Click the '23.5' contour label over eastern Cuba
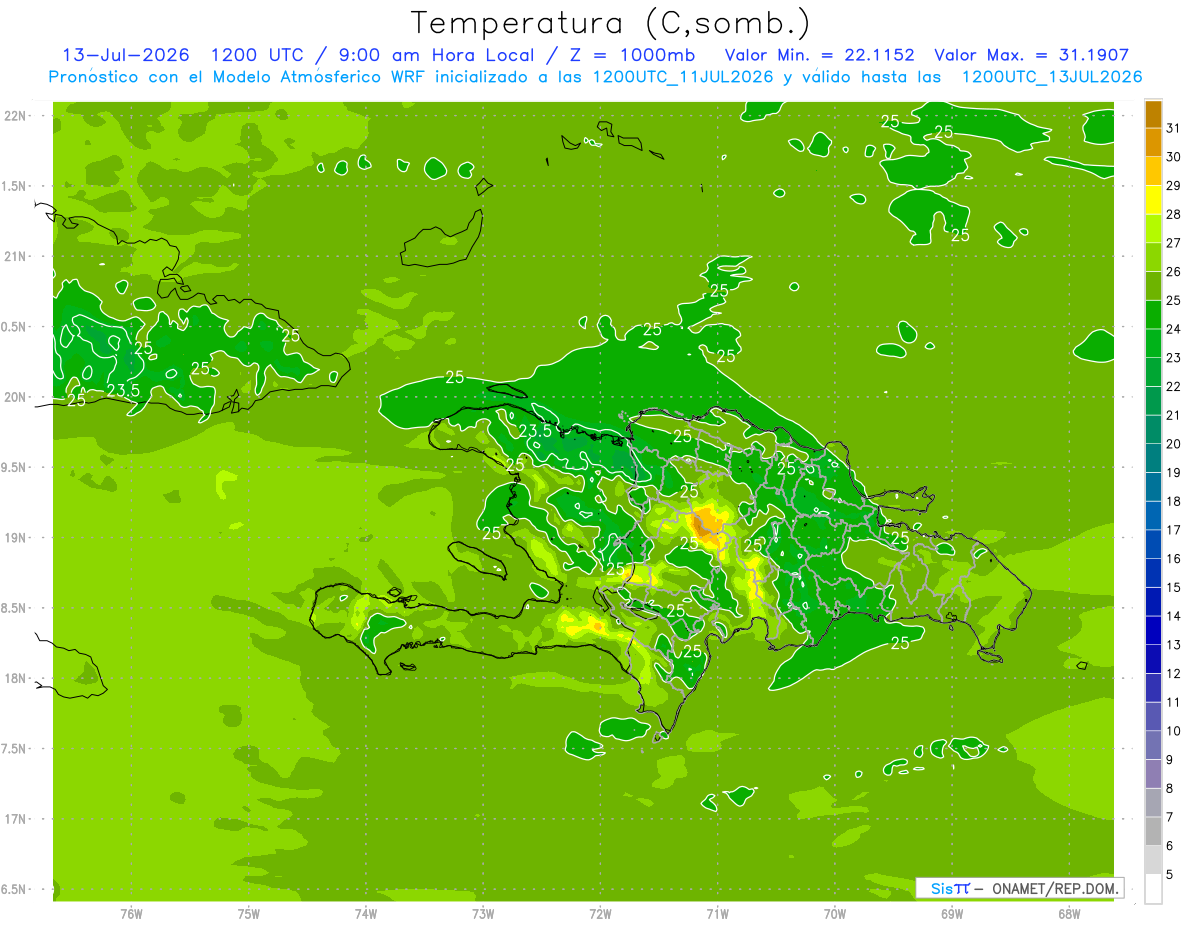 coord(122,390)
